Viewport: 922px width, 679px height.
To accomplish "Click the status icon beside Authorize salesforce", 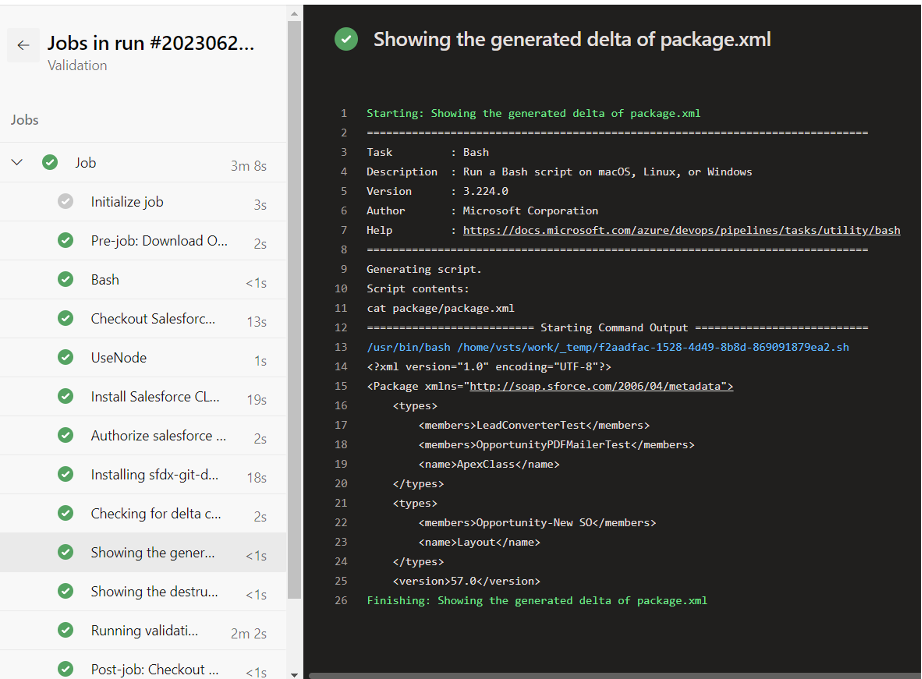I will click(x=65, y=435).
